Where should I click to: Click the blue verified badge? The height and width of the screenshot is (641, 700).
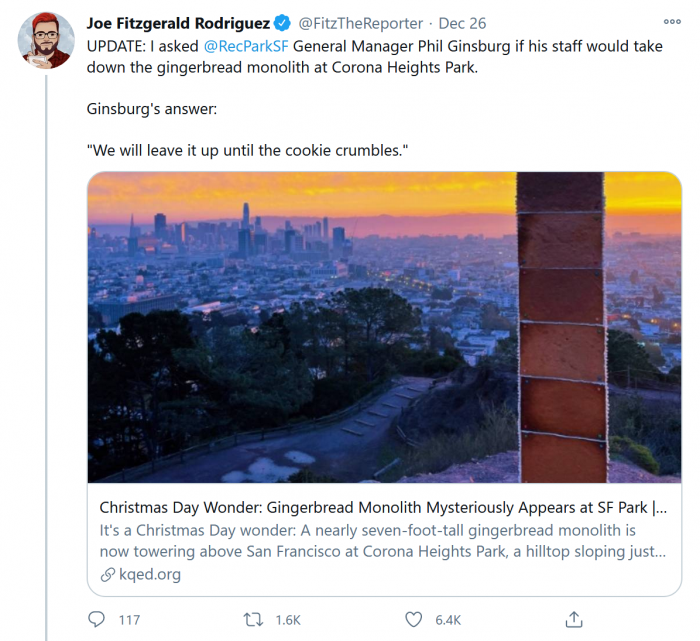(x=283, y=24)
